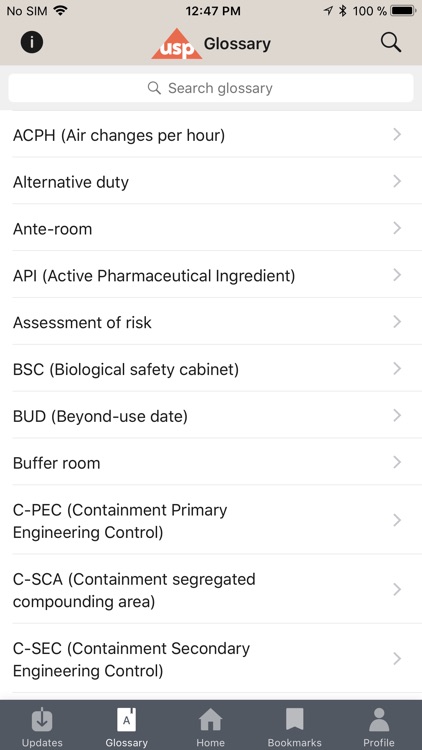Open API (Active Pharmaceutical Ingredient) entry
The width and height of the screenshot is (422, 750).
tap(211, 276)
